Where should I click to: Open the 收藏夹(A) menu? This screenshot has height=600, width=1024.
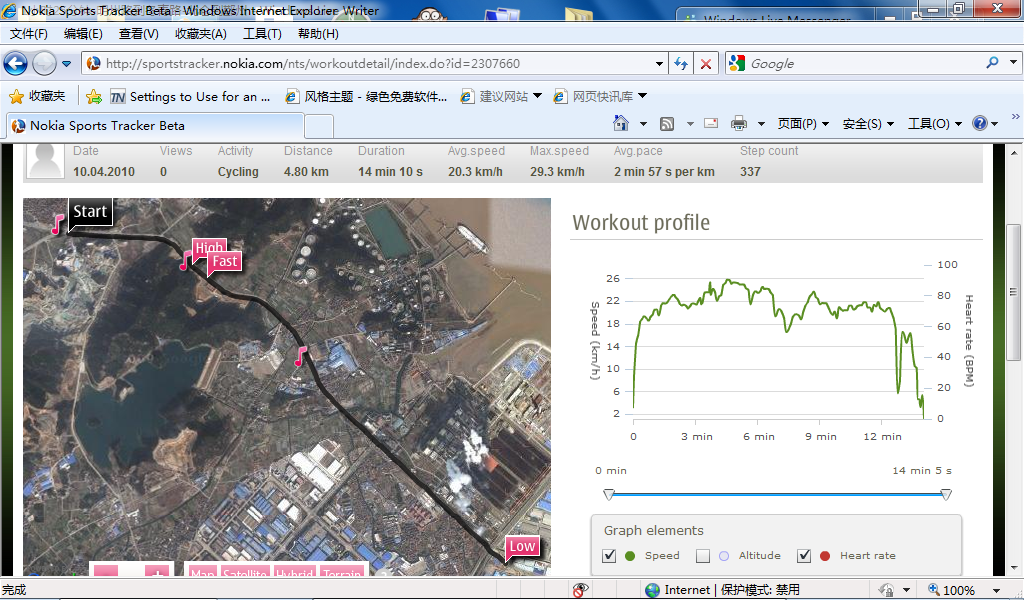click(200, 33)
